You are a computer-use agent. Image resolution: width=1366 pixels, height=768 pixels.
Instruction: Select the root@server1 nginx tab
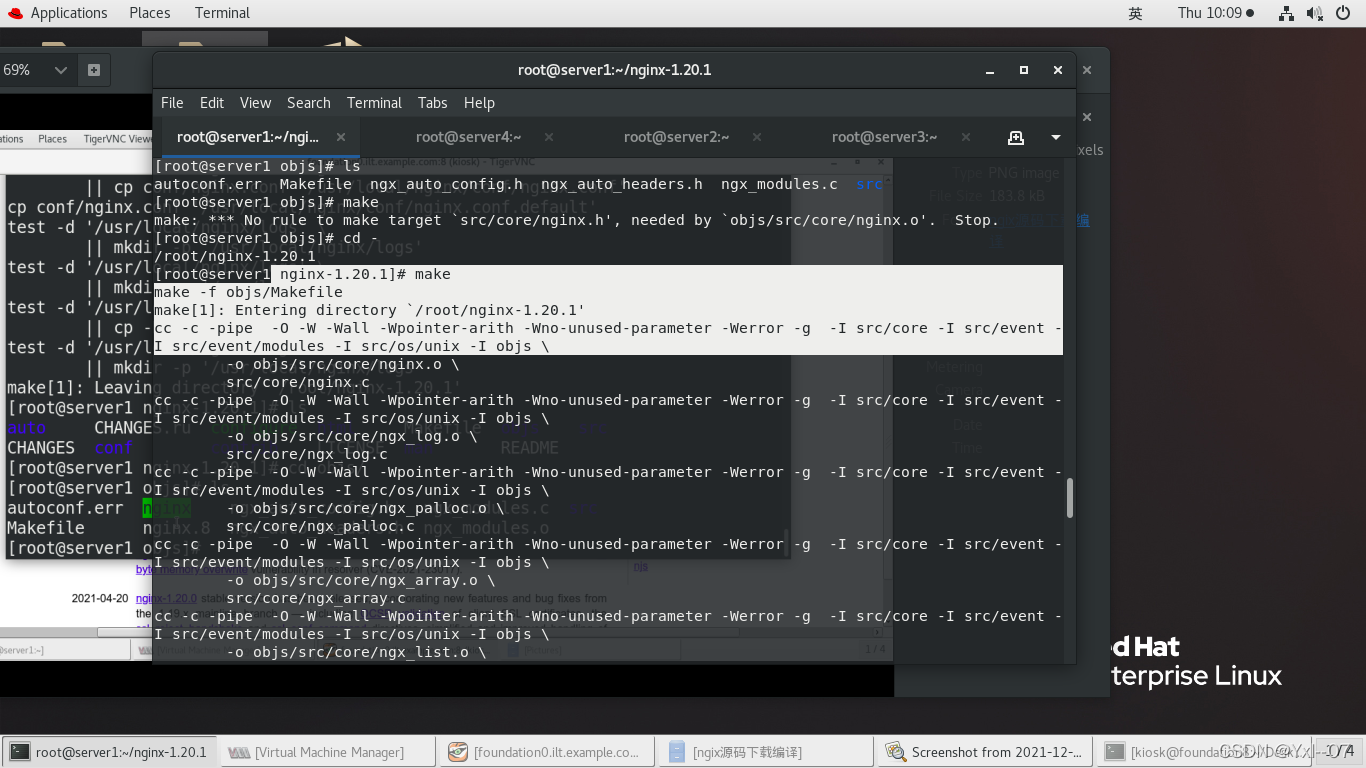point(248,137)
